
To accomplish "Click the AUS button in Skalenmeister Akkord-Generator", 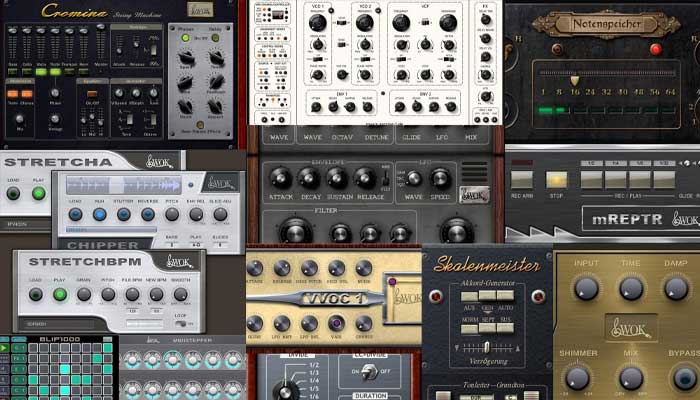I will (469, 296).
